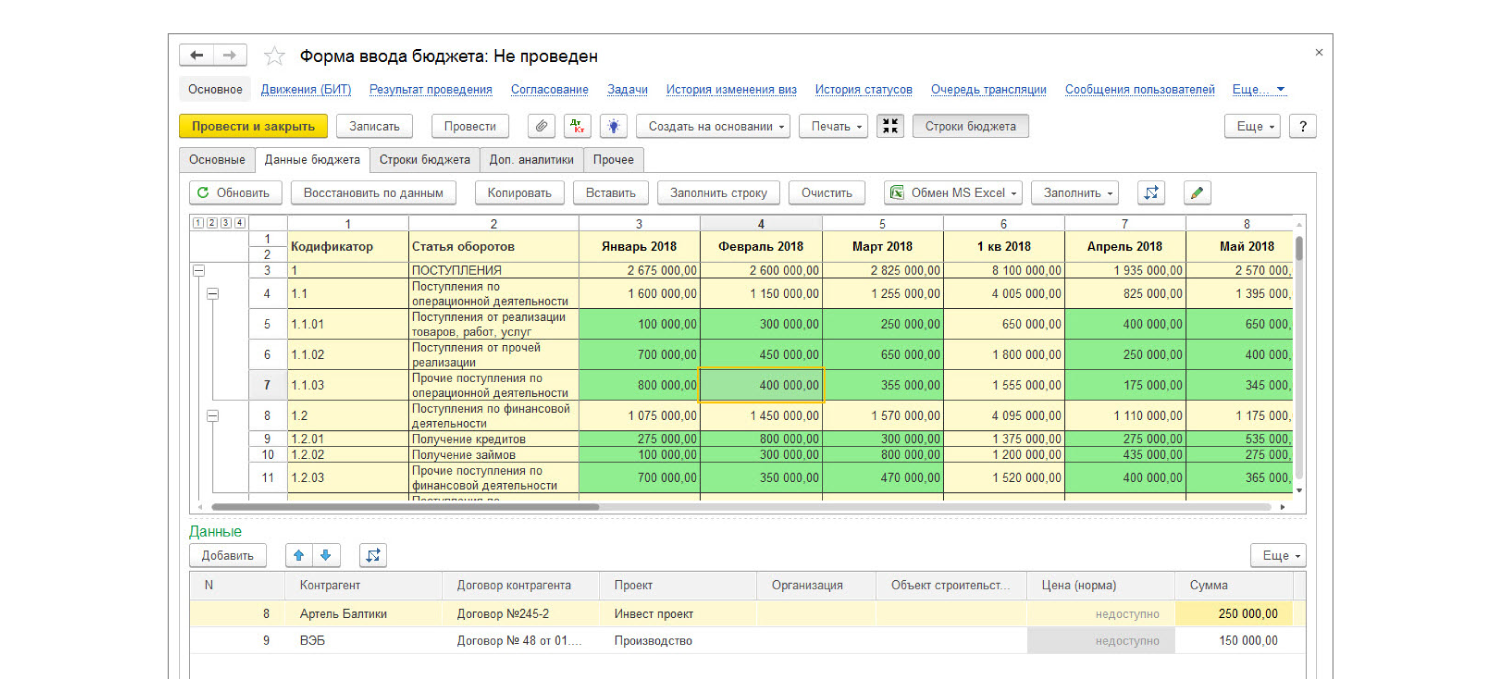
Task: Open the Обмен MS Excel dropdown
Action: click(x=954, y=193)
